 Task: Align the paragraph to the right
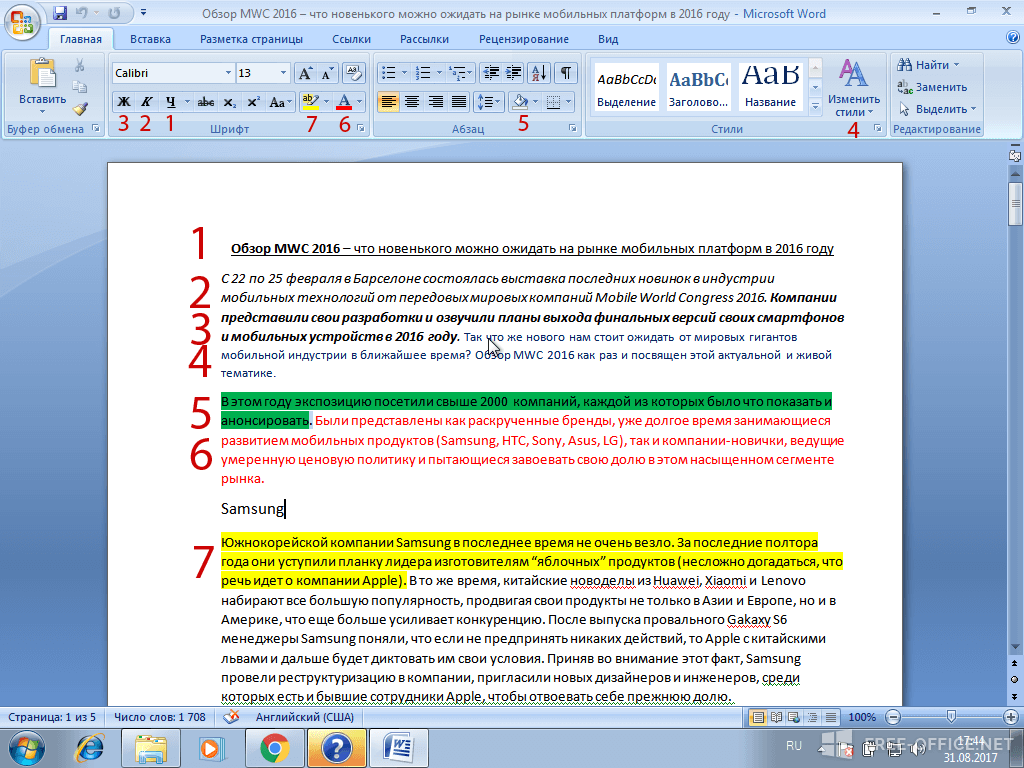[x=436, y=102]
